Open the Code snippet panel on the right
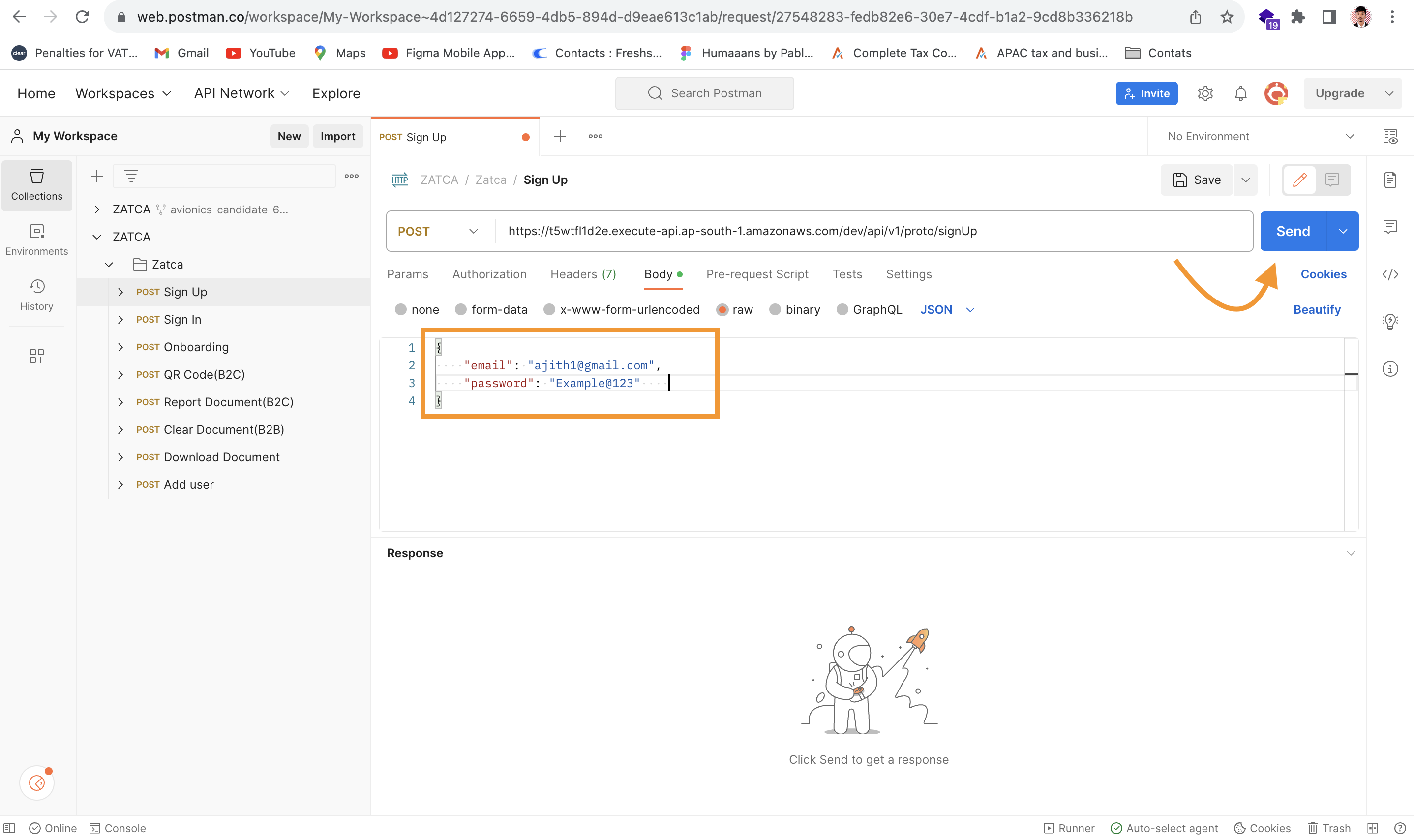 [x=1391, y=274]
